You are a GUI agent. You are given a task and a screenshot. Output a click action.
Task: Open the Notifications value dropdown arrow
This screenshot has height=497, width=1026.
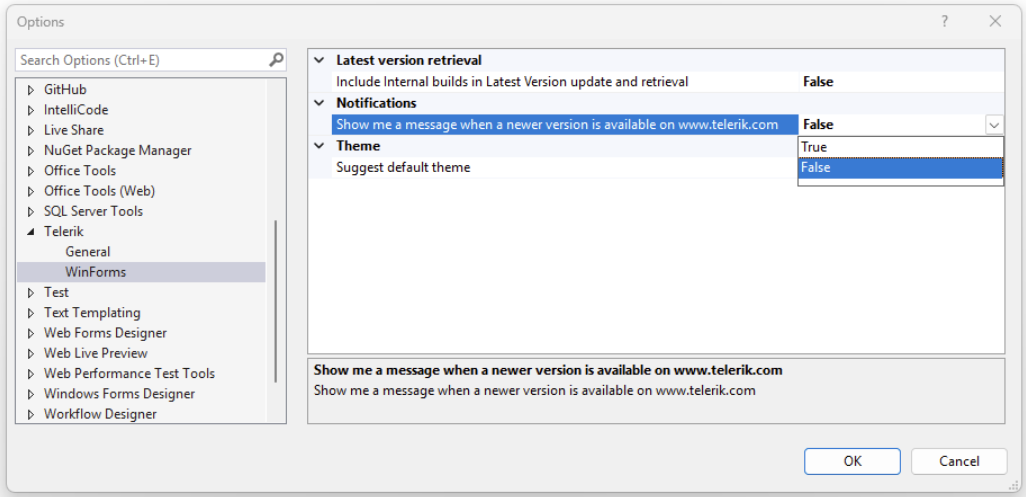pyautogui.click(x=994, y=125)
